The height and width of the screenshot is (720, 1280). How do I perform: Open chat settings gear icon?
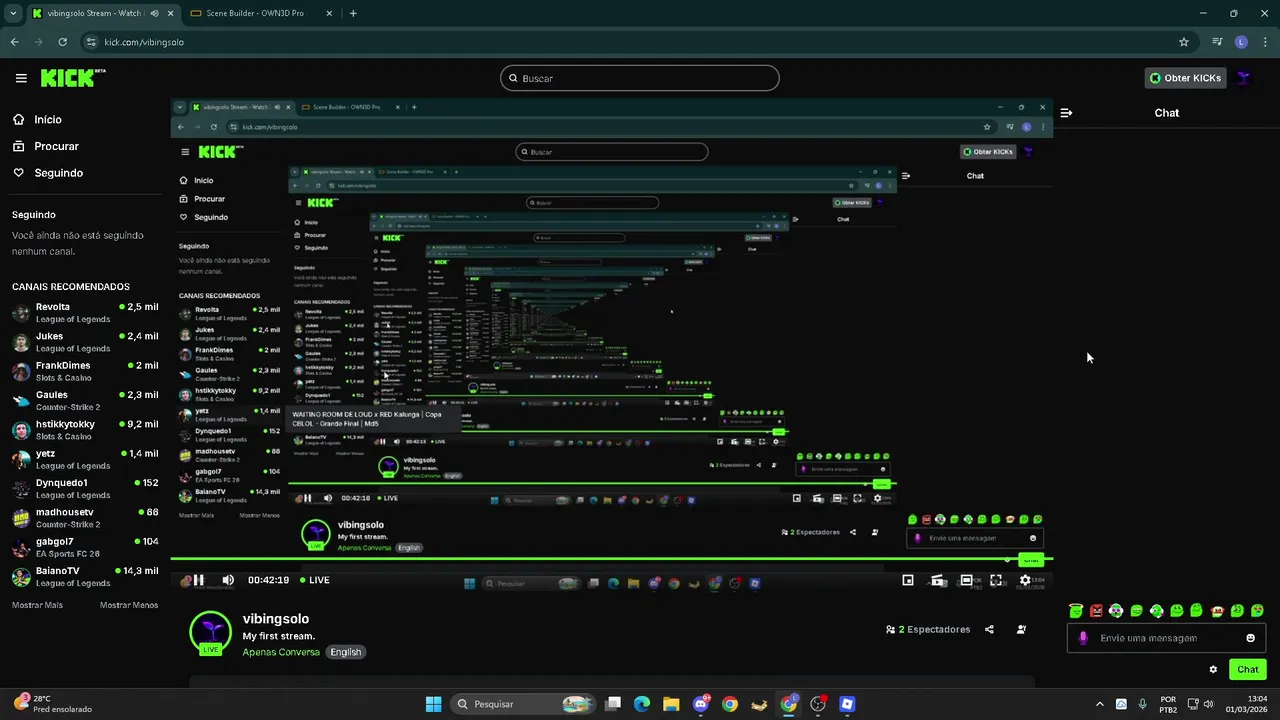coord(1213,669)
